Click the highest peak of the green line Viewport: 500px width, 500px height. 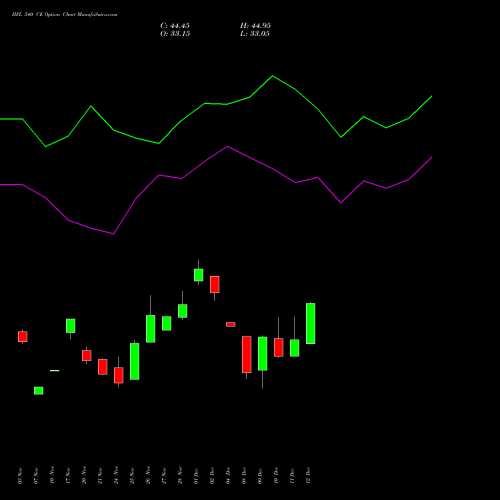click(273, 76)
